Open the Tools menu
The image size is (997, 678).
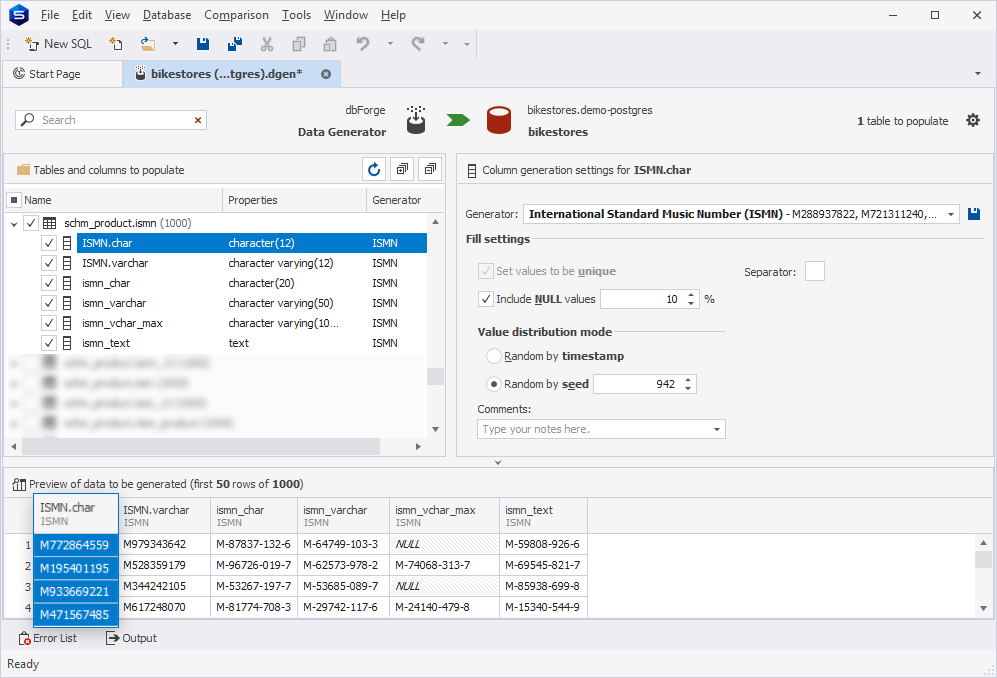point(296,15)
